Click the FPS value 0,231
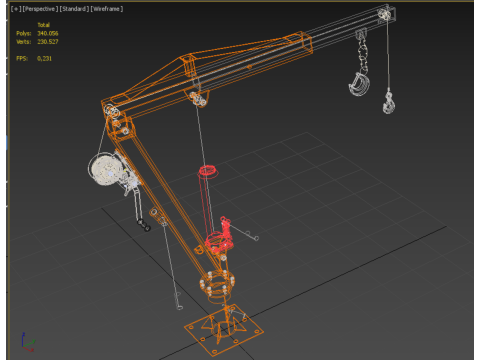The image size is (480, 360). (x=44, y=58)
